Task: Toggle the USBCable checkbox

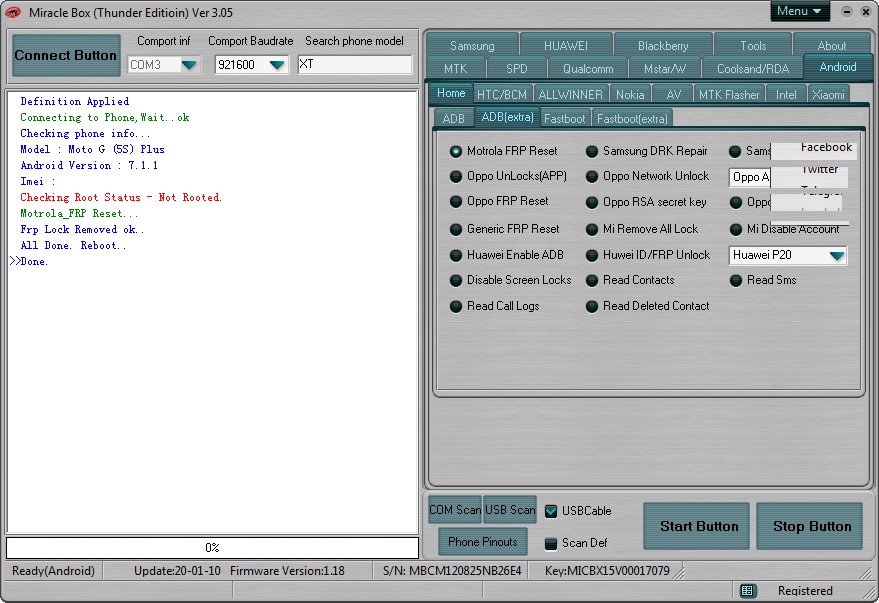Action: [551, 511]
